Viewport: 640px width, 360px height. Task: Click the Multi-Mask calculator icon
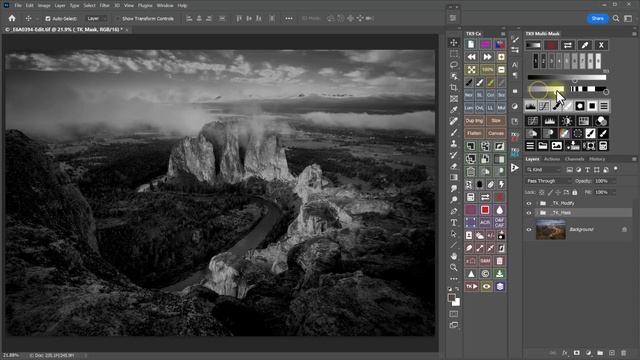coord(603,146)
